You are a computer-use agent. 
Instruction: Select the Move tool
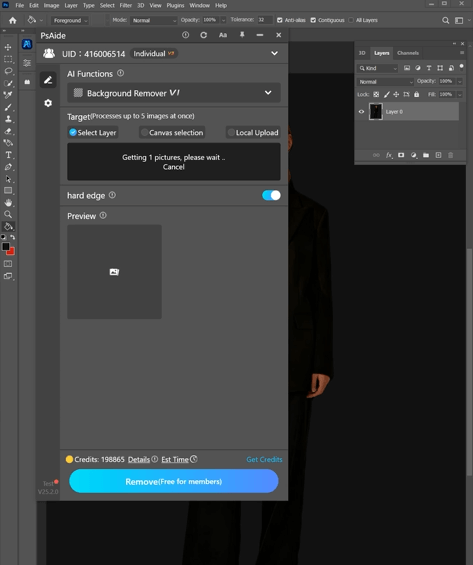tap(8, 47)
